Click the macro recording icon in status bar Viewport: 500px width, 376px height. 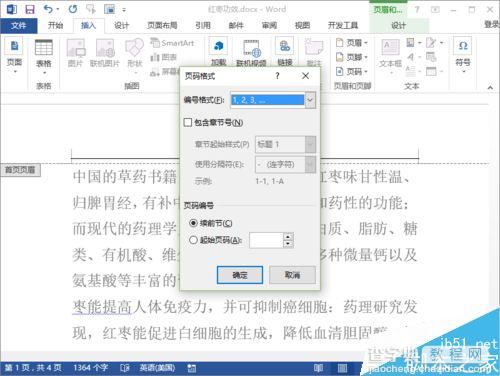point(192,368)
